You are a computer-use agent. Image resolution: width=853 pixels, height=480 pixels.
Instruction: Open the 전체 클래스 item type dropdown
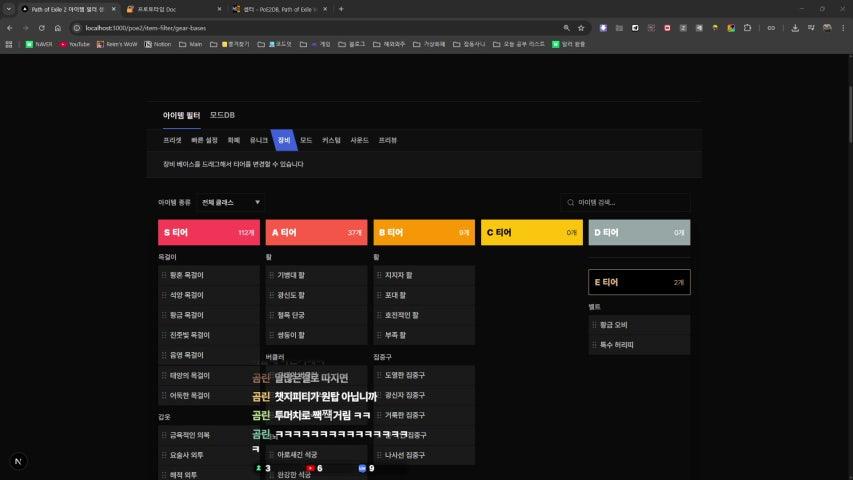pyautogui.click(x=231, y=202)
